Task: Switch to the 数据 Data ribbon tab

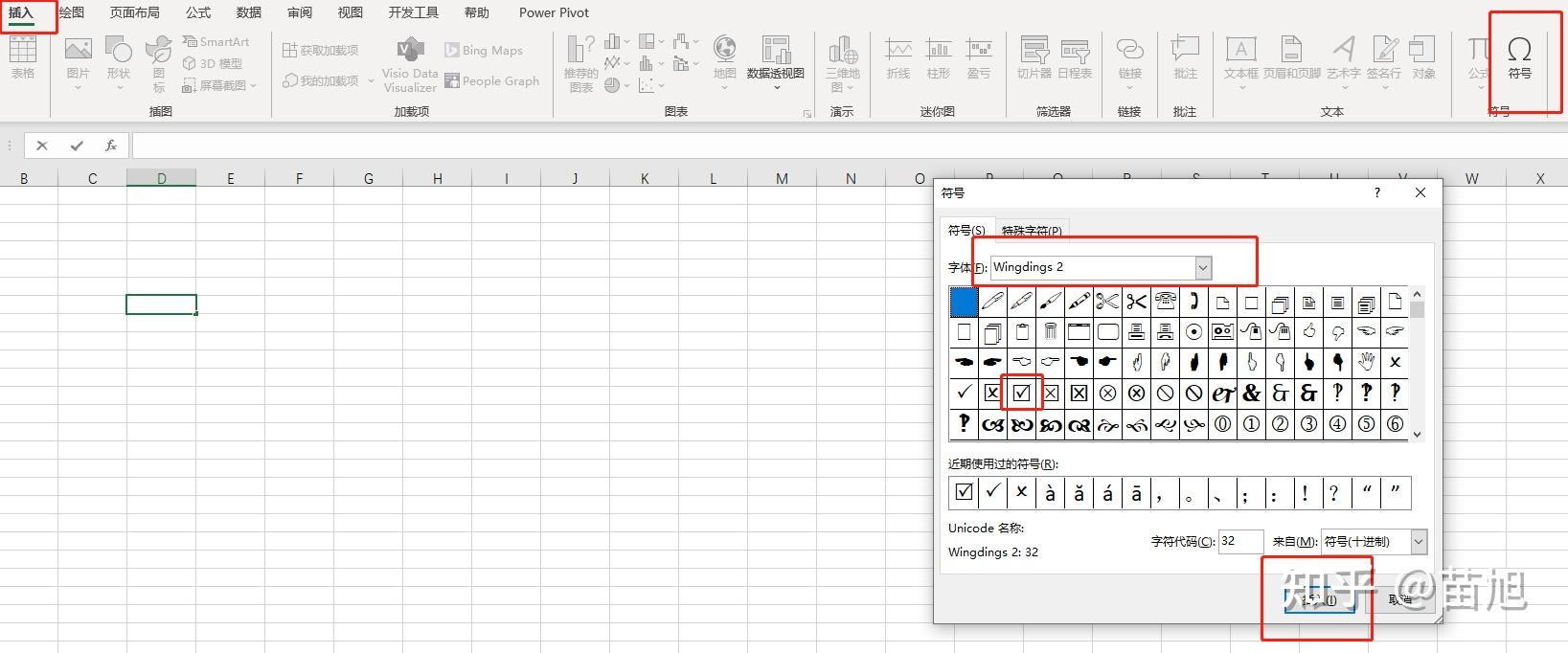Action: (x=249, y=13)
